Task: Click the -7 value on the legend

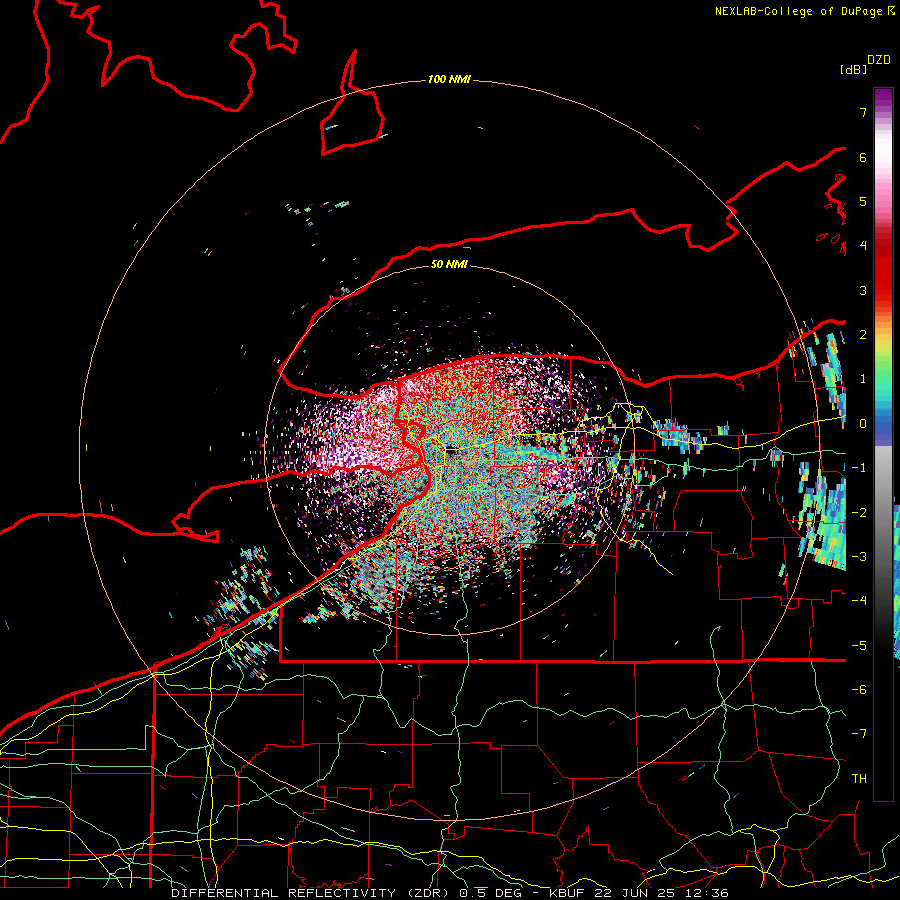Action: tap(859, 734)
